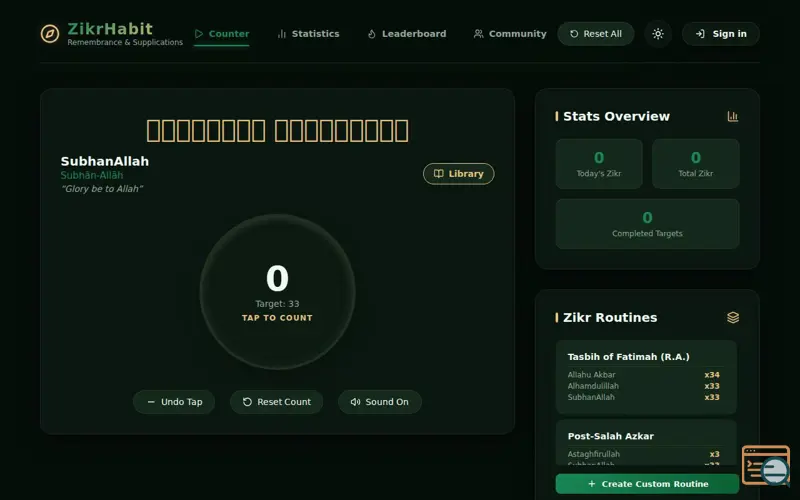The image size is (800, 500).
Task: Click Reset Count
Action: click(276, 402)
